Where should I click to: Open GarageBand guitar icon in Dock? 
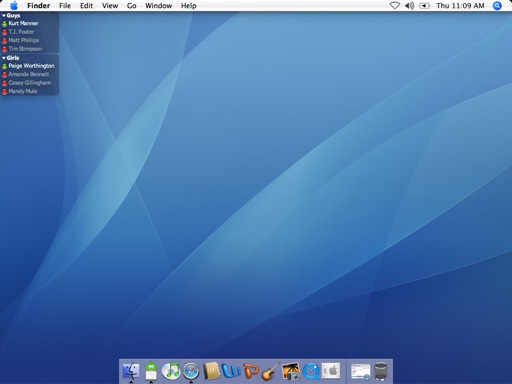270,371
